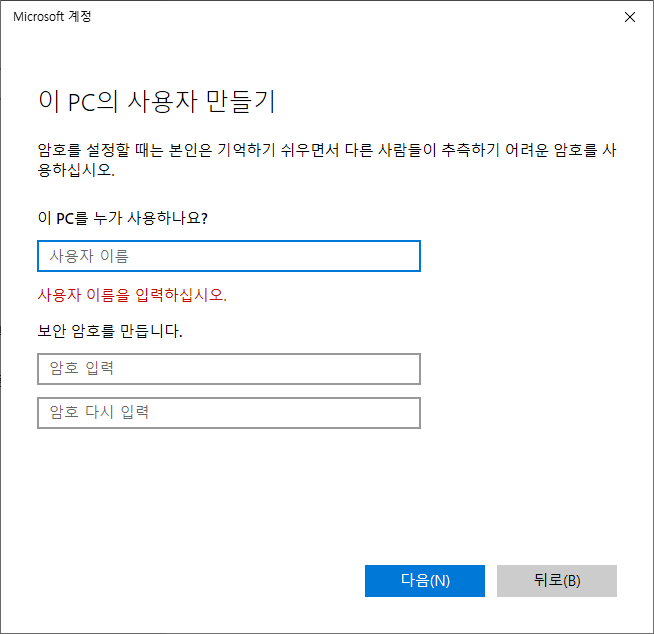Click the label 이 PC를 누가 사용하나요?
The height and width of the screenshot is (634, 654).
(x=123, y=218)
